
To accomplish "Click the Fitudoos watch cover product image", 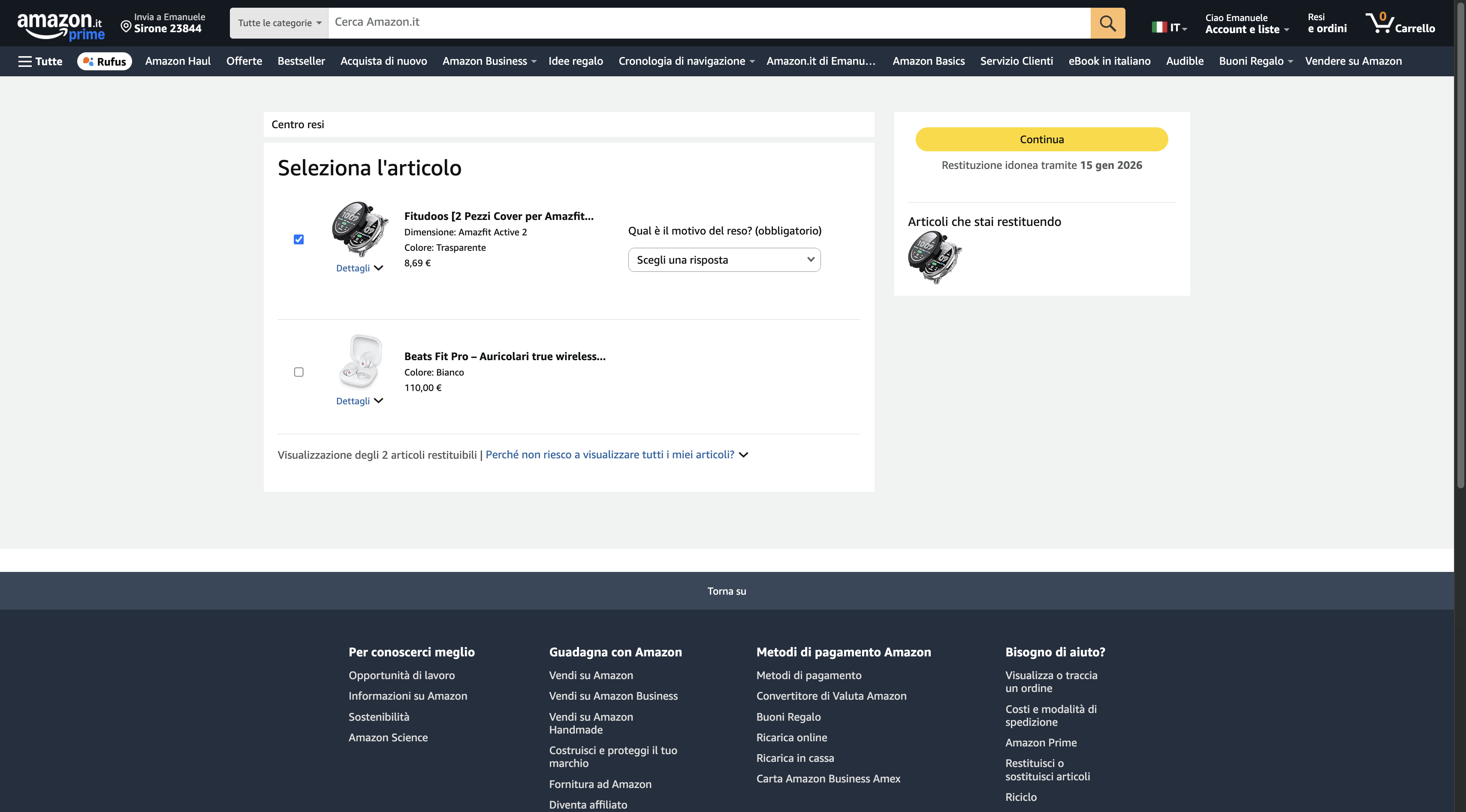I will pos(360,229).
